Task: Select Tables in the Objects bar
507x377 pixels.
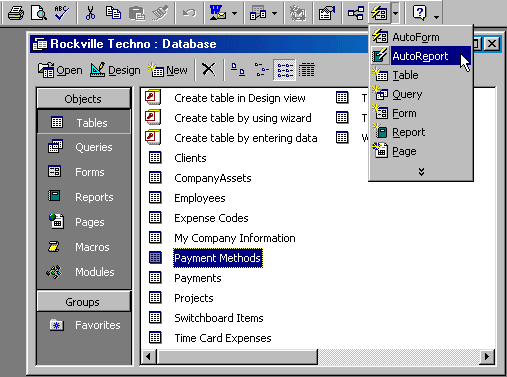Action: click(x=84, y=123)
